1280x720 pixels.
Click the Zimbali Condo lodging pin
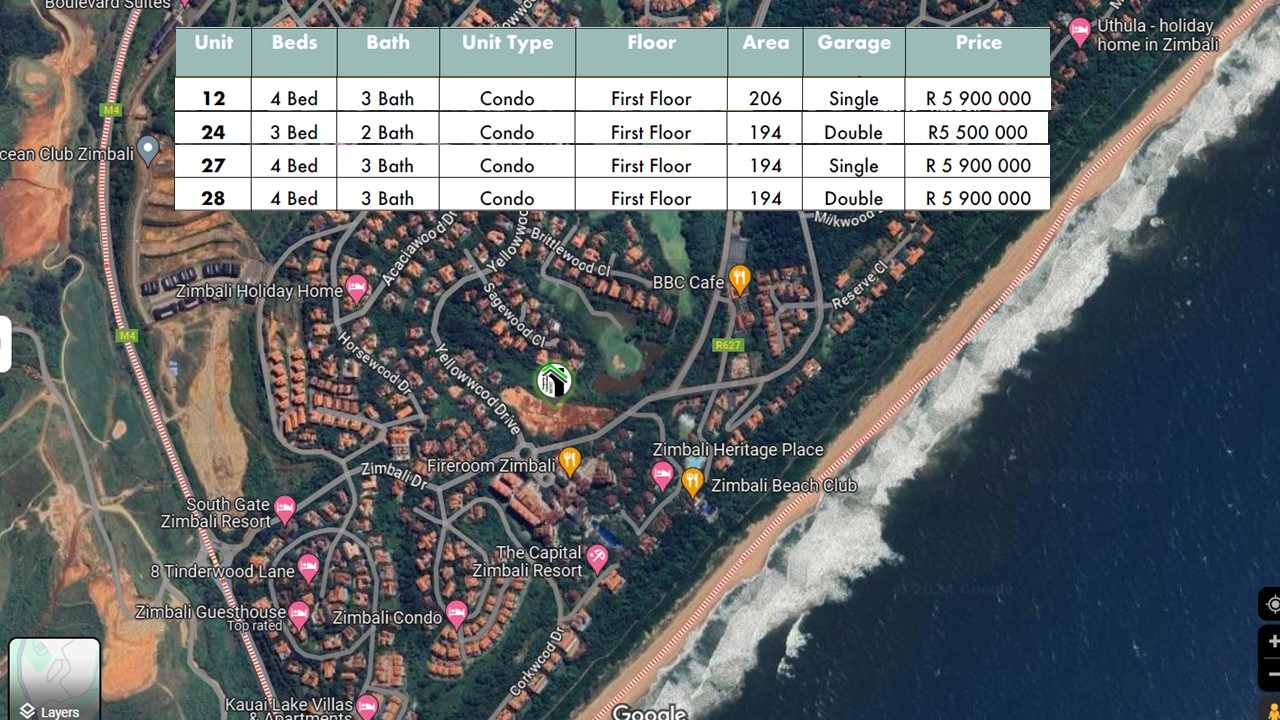pyautogui.click(x=456, y=614)
